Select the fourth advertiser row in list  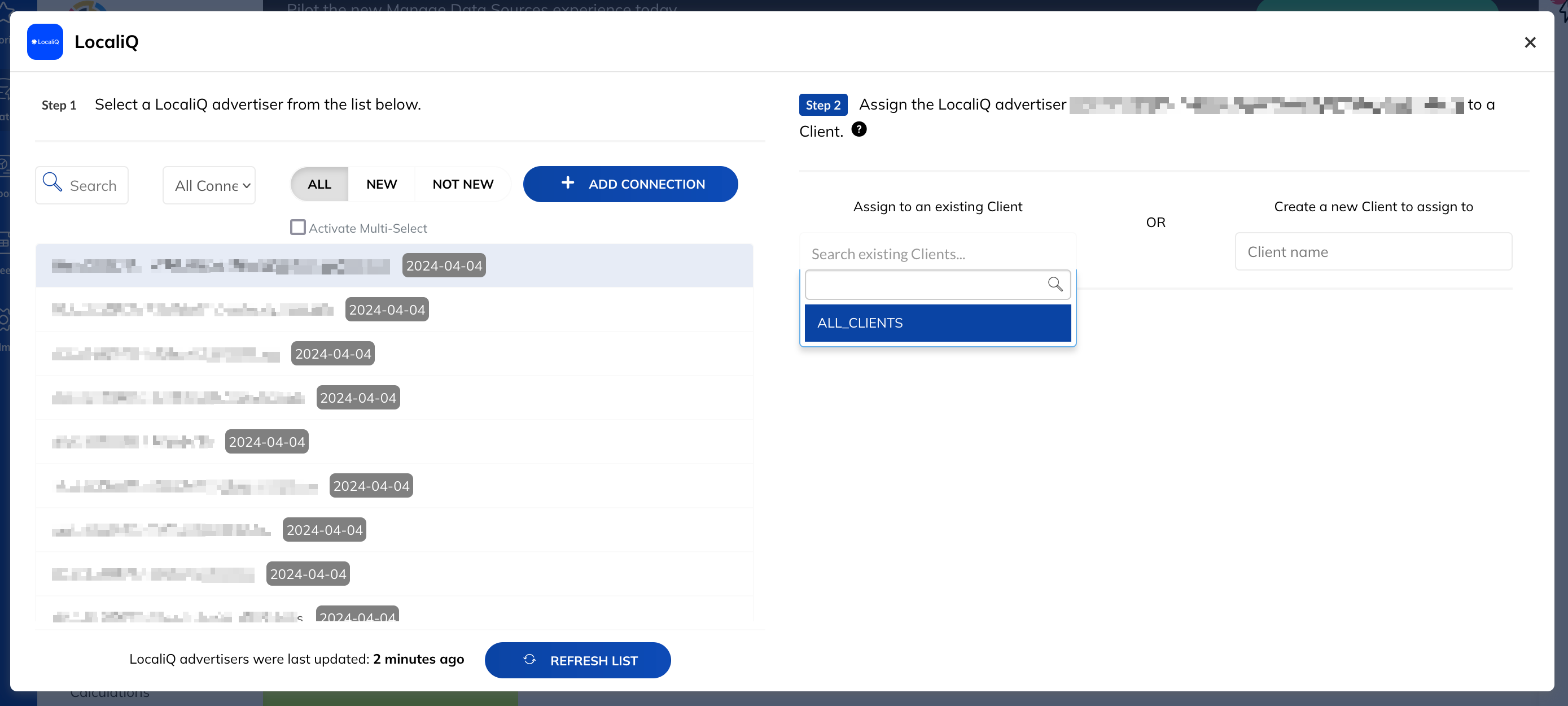[395, 398]
